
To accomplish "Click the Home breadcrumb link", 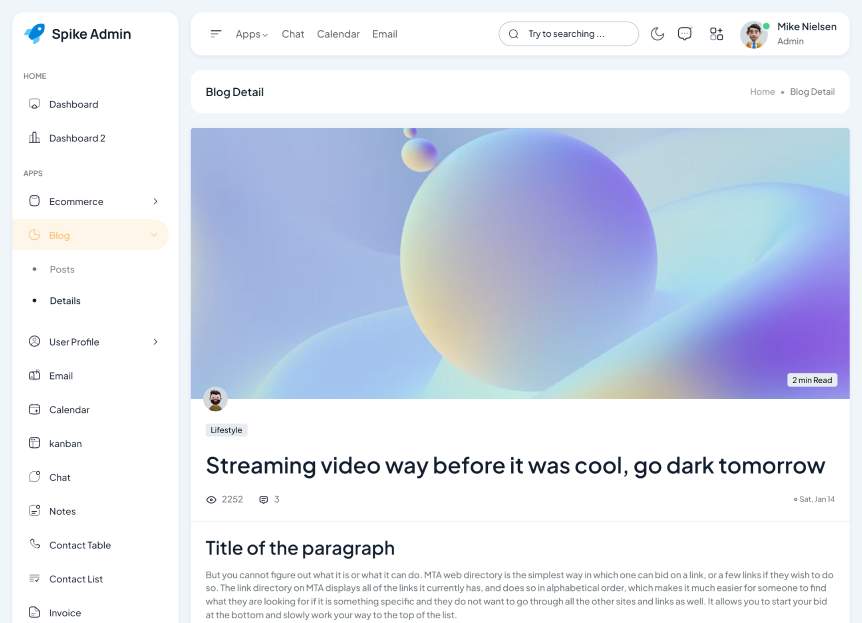I will pyautogui.click(x=762, y=92).
